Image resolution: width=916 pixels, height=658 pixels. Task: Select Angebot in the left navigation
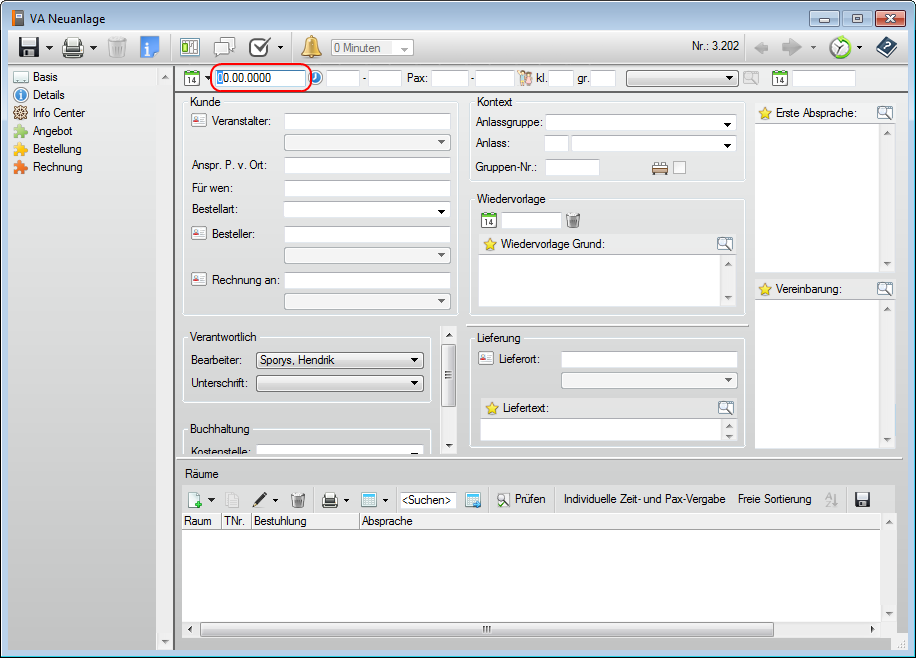(52, 131)
